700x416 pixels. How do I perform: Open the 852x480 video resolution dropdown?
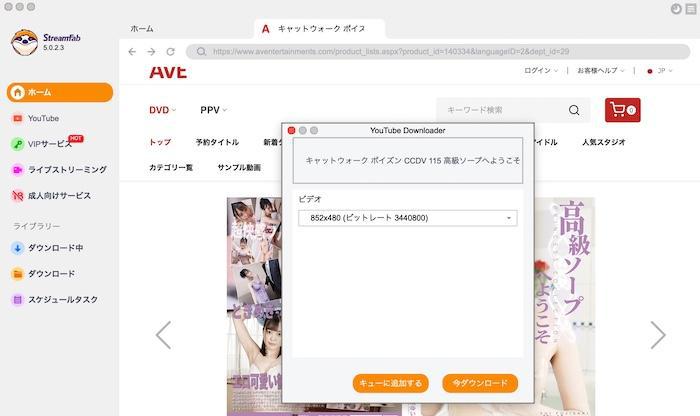(x=408, y=218)
